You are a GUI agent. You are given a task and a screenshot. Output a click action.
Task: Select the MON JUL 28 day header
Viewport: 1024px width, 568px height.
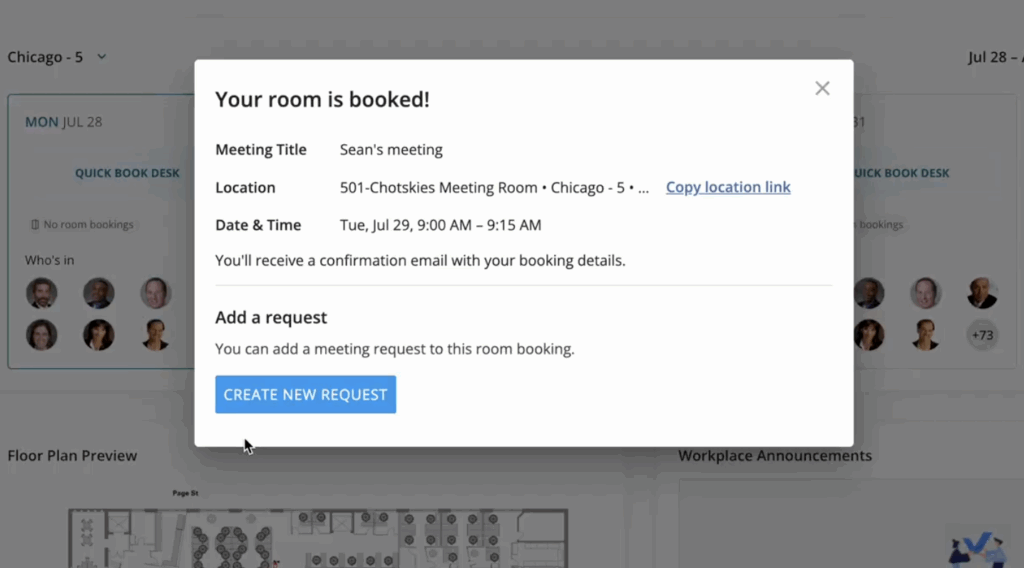click(63, 122)
